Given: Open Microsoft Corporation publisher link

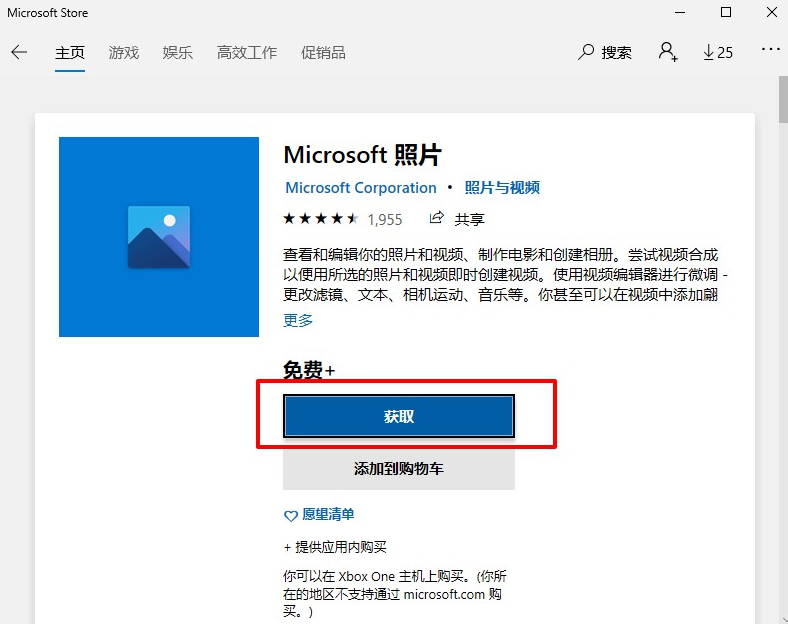Looking at the screenshot, I should pos(361,188).
